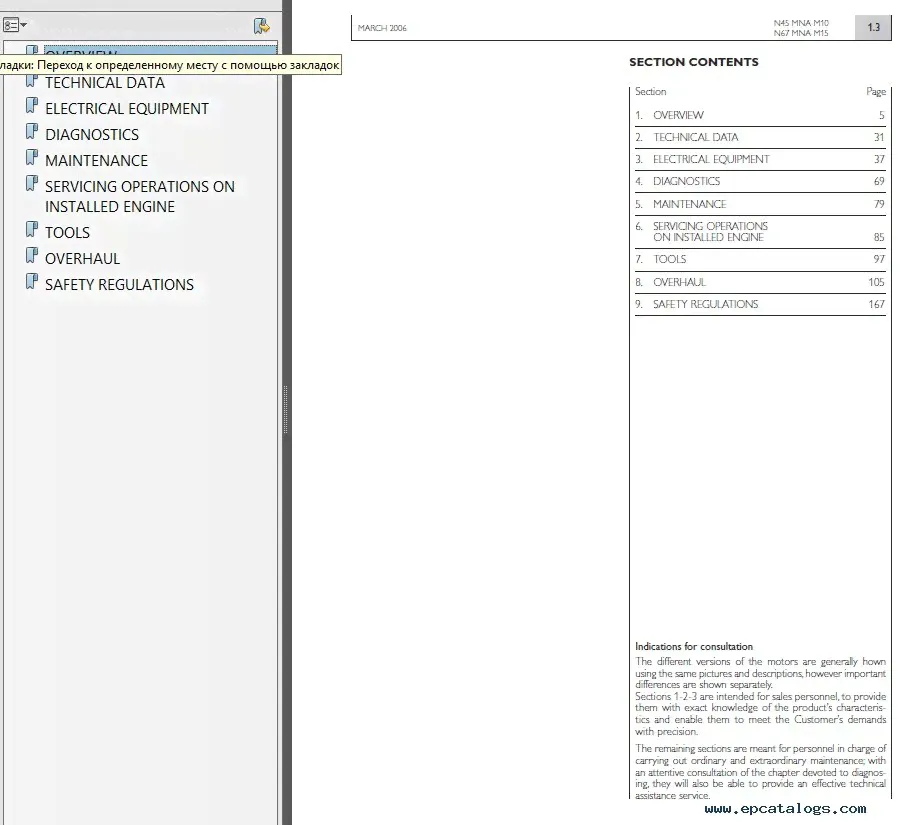Select SAFETY REGULATIONS bookmark label in sidebar
This screenshot has width=917, height=825.
[x=119, y=285]
